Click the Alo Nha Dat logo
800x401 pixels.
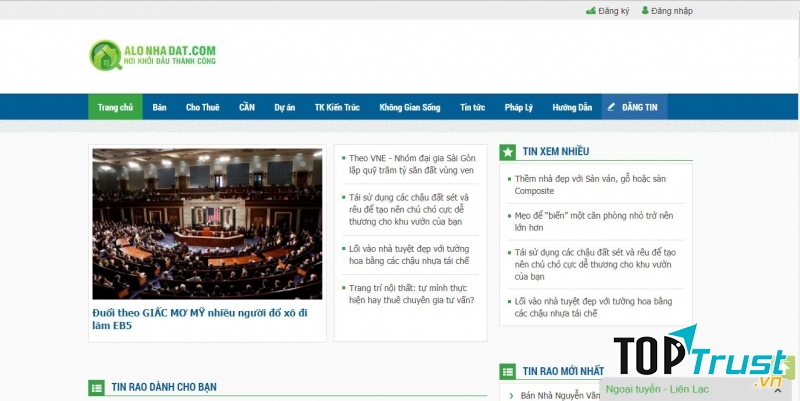152,54
